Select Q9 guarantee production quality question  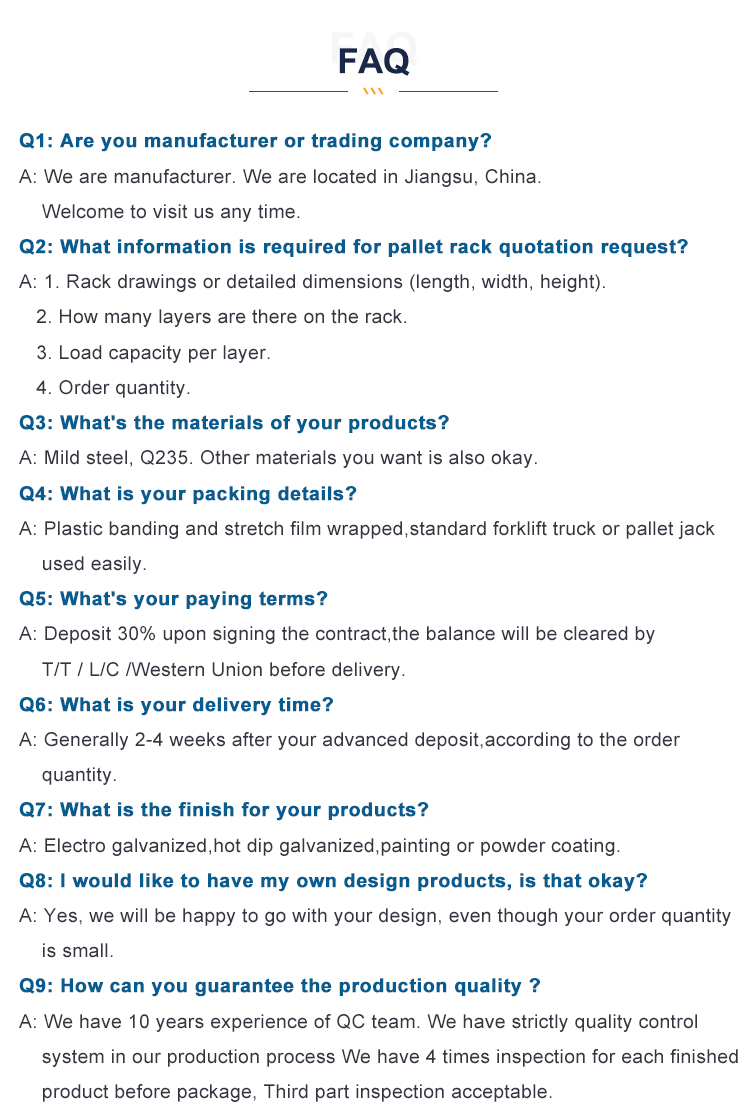click(280, 985)
